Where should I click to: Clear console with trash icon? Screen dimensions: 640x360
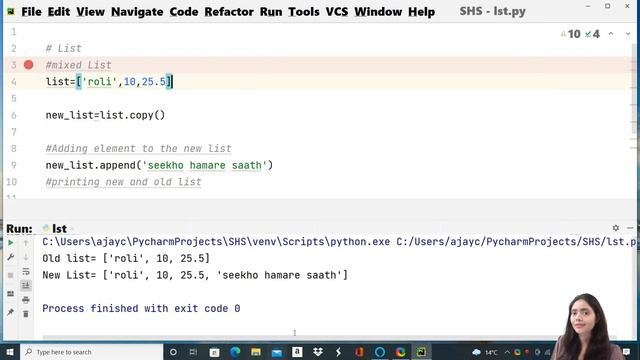coord(26,314)
